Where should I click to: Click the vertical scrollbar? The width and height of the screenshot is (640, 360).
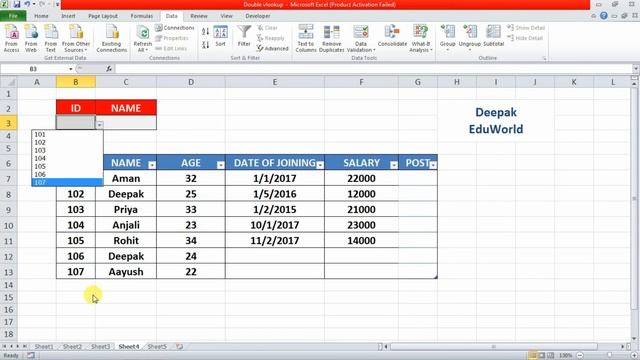[634, 198]
